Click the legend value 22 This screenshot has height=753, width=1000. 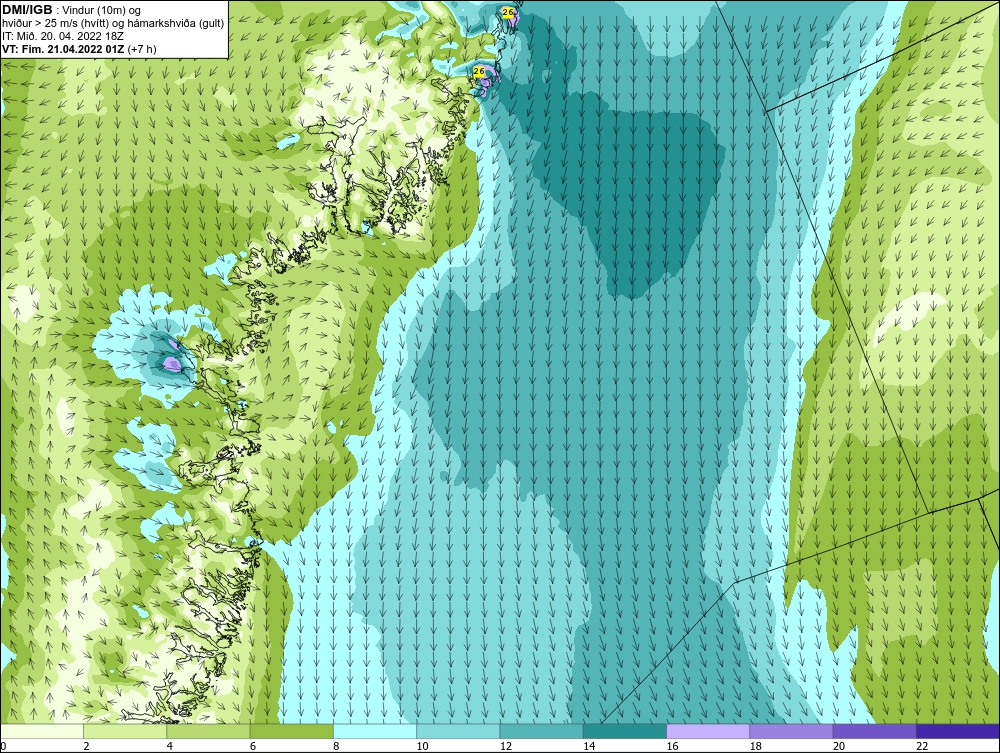tap(922, 747)
